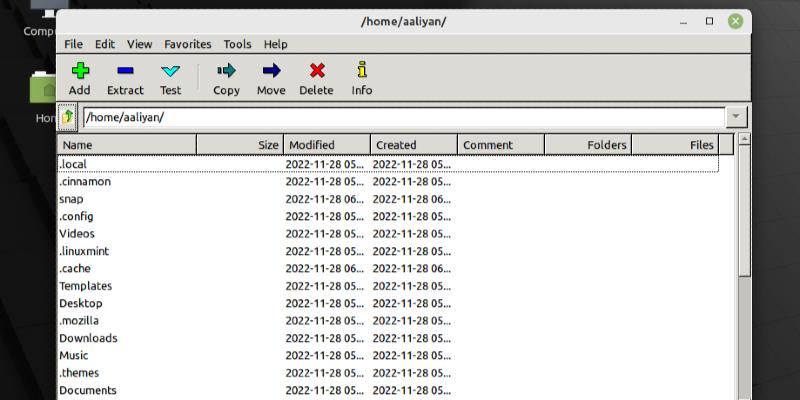Select the .themes folder row
Image resolution: width=800 pixels, height=400 pixels.
pyautogui.click(x=388, y=372)
